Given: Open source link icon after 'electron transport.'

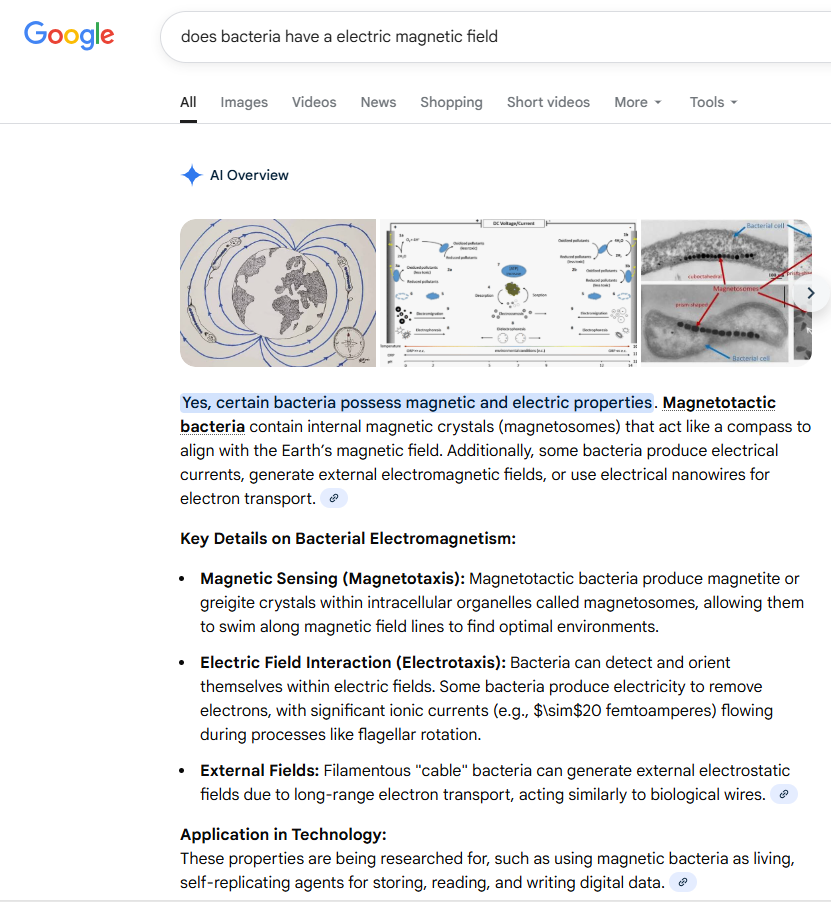Looking at the screenshot, I should pyautogui.click(x=334, y=498).
